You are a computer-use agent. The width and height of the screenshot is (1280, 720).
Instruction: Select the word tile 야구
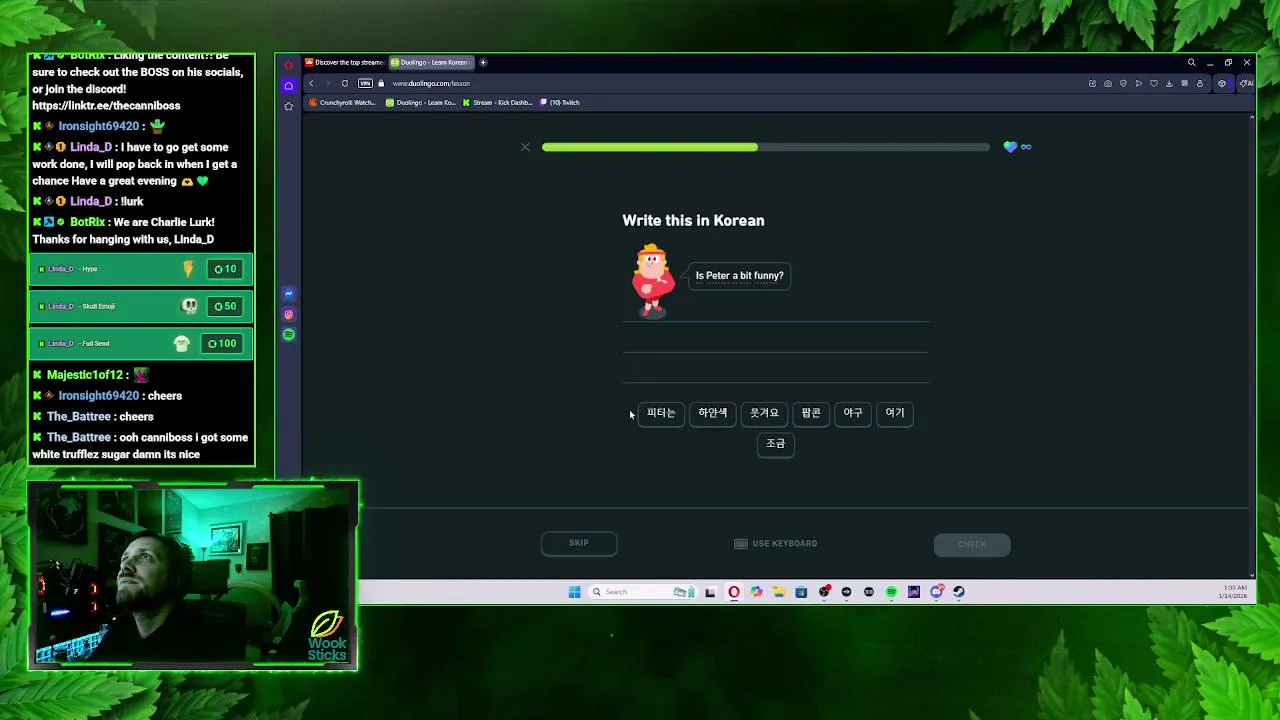click(x=853, y=413)
